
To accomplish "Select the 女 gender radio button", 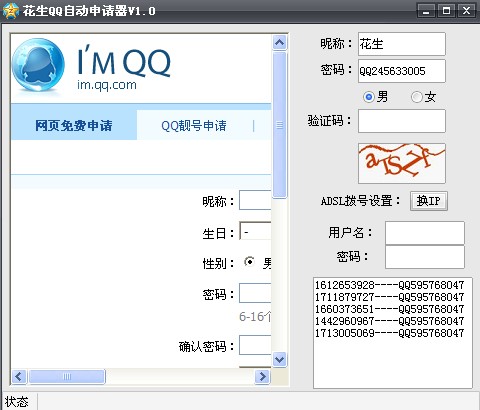I will pyautogui.click(x=417, y=97).
